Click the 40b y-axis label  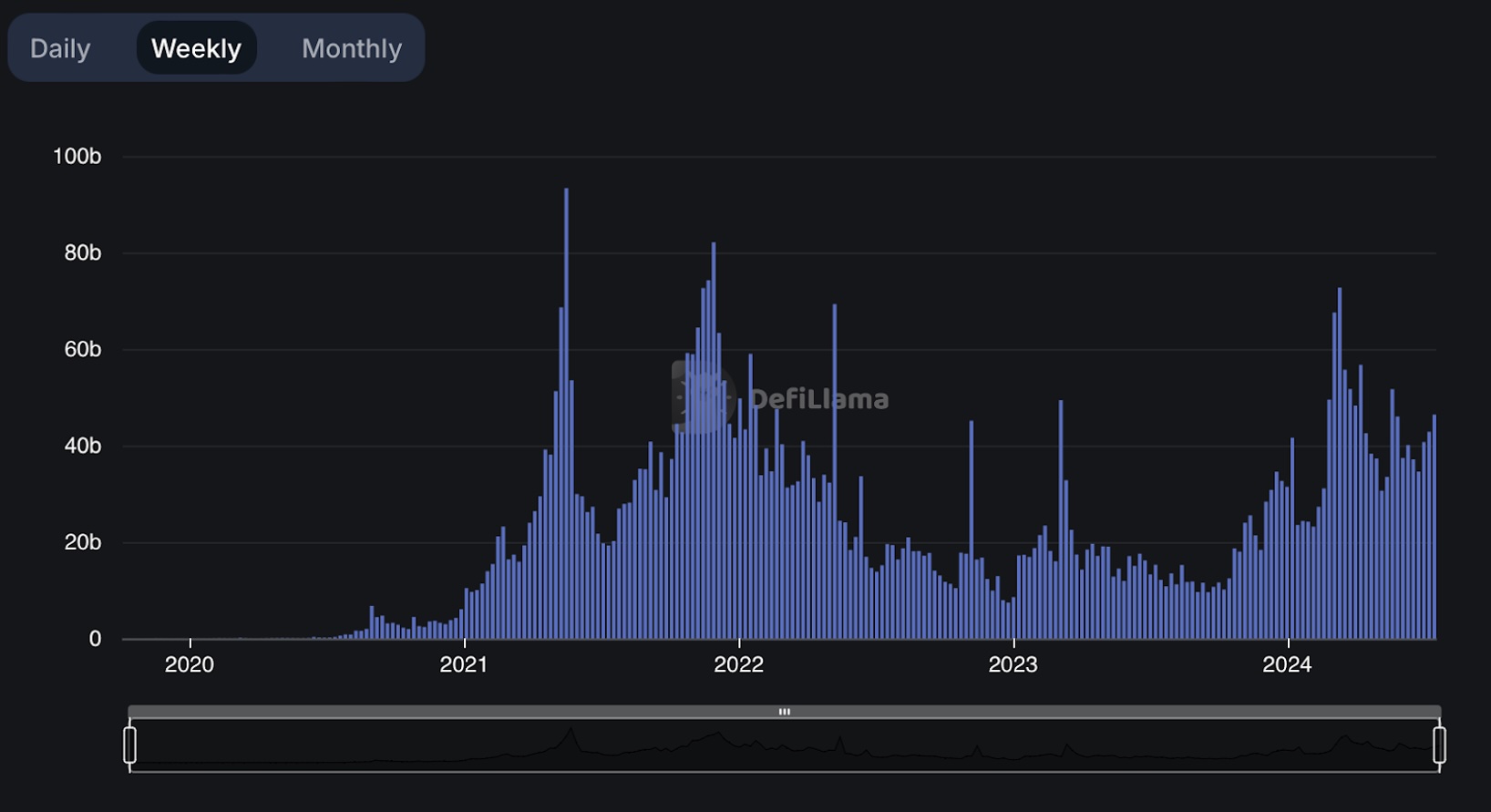83,447
